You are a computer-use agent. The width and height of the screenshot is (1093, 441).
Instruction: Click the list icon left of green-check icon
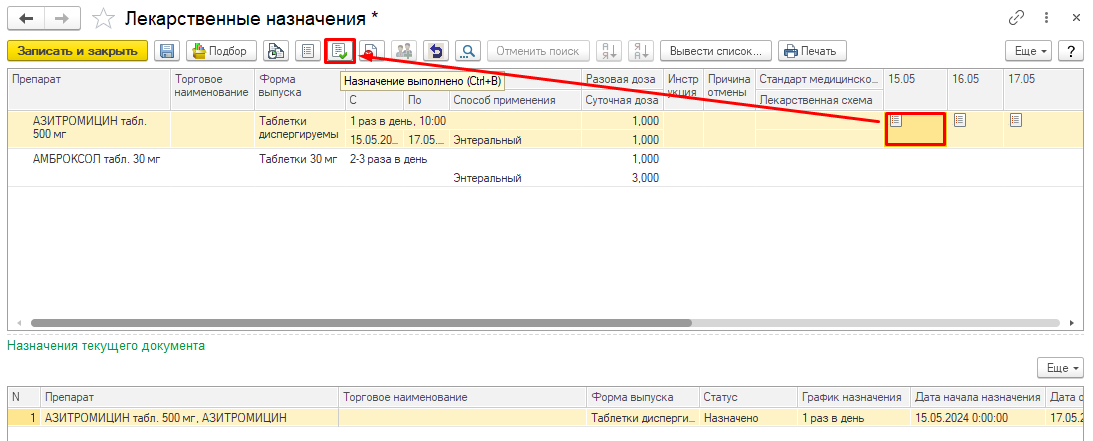[307, 51]
